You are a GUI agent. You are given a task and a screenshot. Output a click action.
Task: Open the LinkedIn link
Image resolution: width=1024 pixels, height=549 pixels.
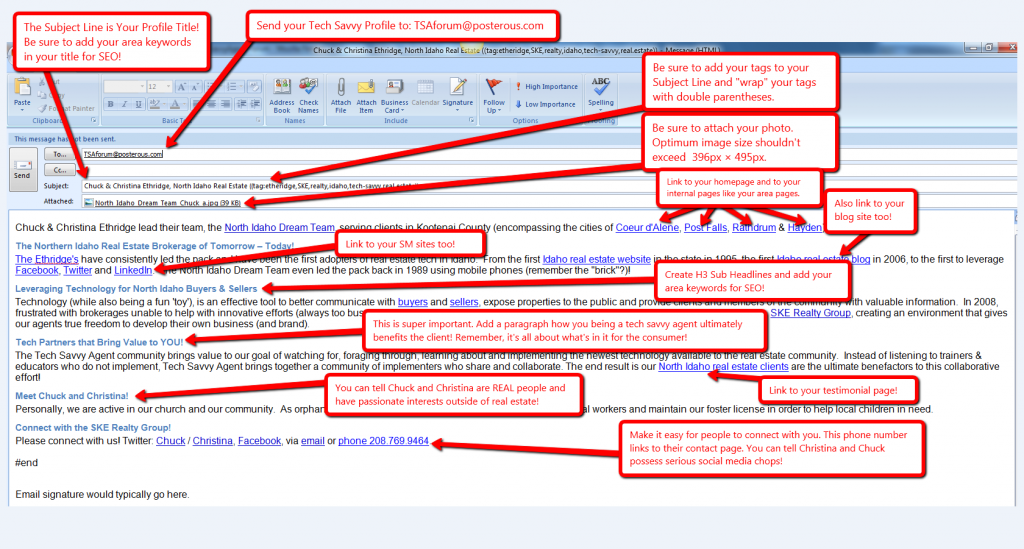[x=133, y=270]
